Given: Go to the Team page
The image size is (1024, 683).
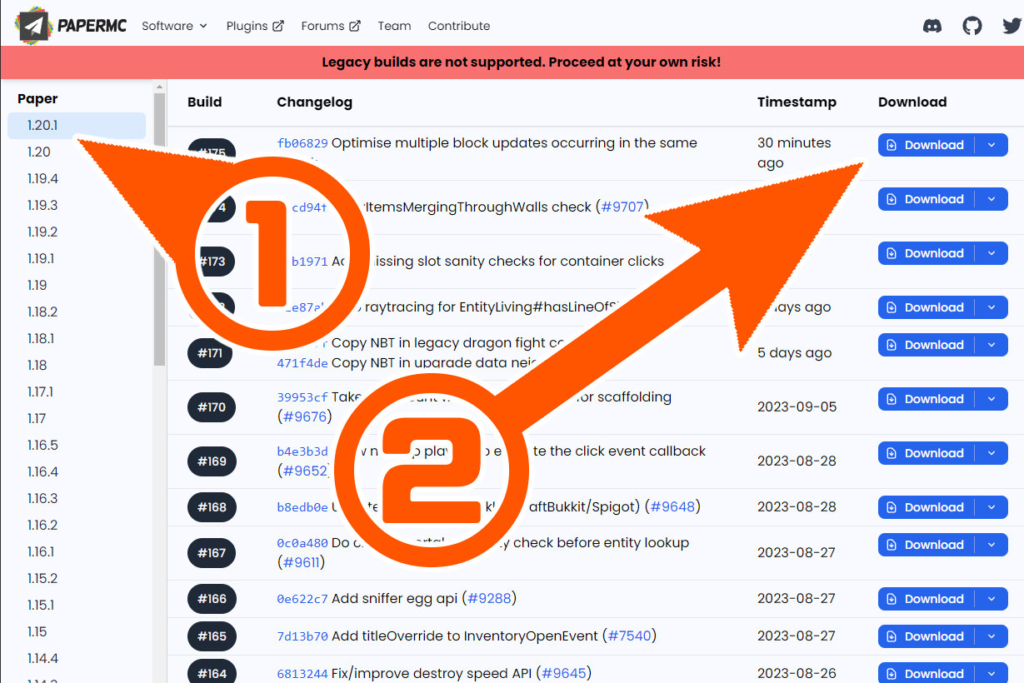Looking at the screenshot, I should 394,26.
